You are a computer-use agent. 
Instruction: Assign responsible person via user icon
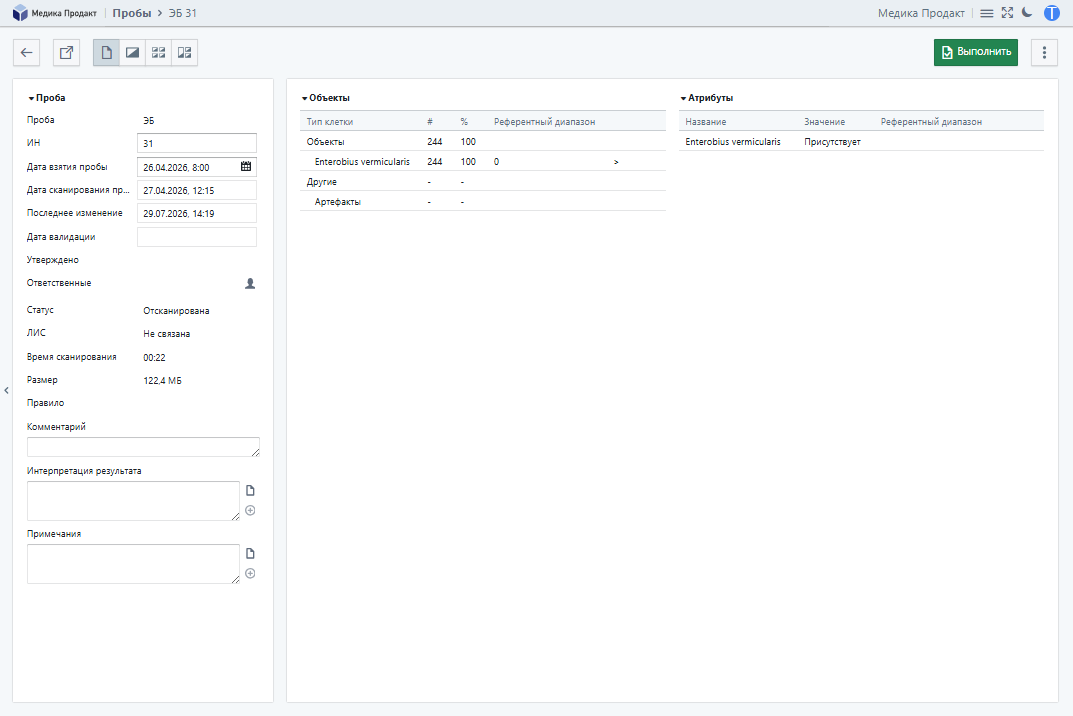pyautogui.click(x=250, y=283)
